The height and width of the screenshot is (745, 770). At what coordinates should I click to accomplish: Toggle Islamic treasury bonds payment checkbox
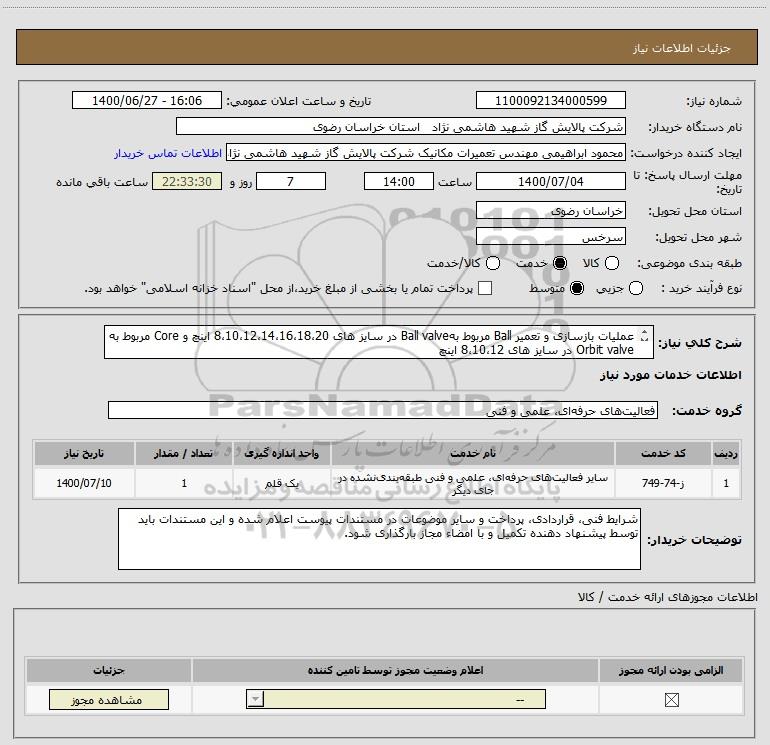(485, 288)
